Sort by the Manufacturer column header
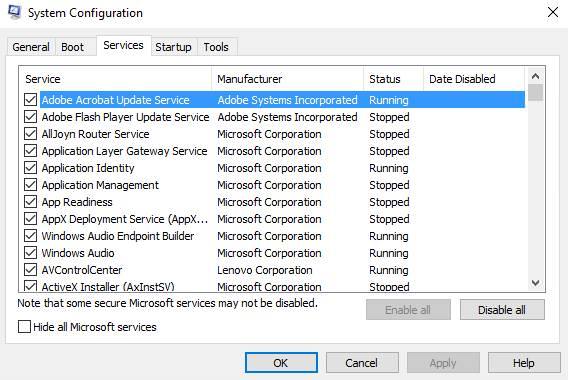 pyautogui.click(x=288, y=79)
